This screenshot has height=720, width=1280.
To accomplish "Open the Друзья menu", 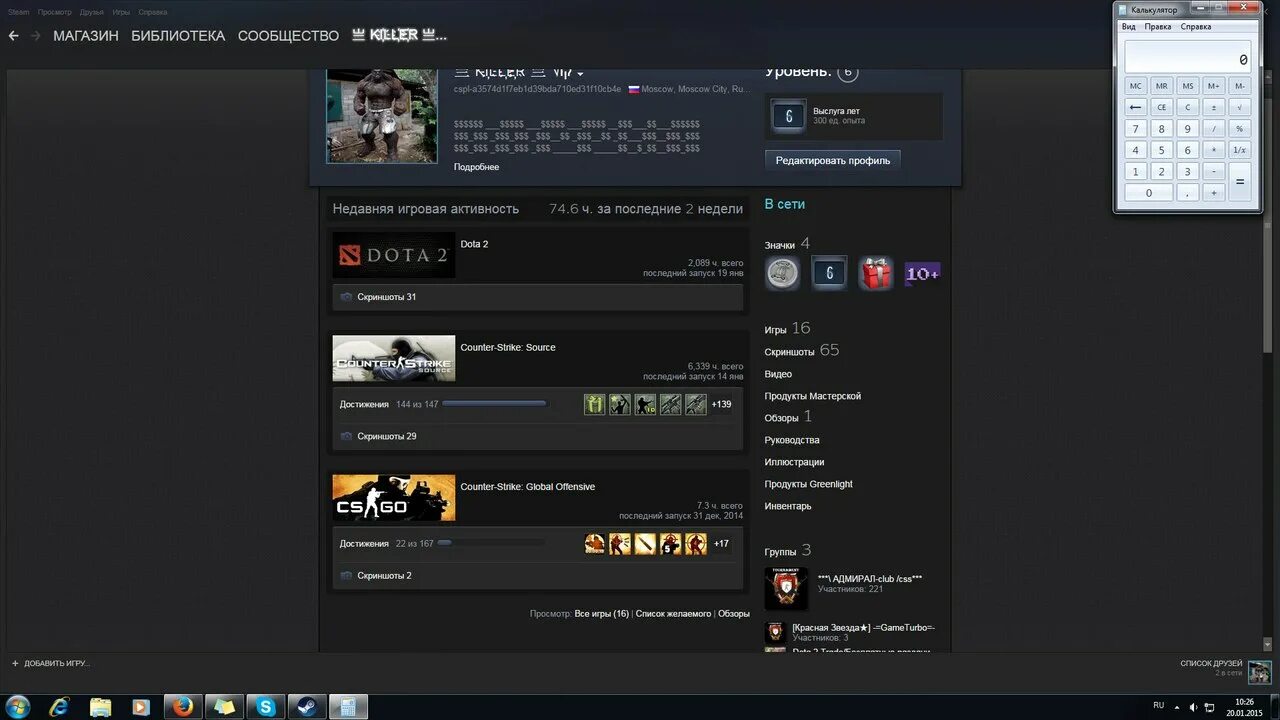I will (x=92, y=12).
